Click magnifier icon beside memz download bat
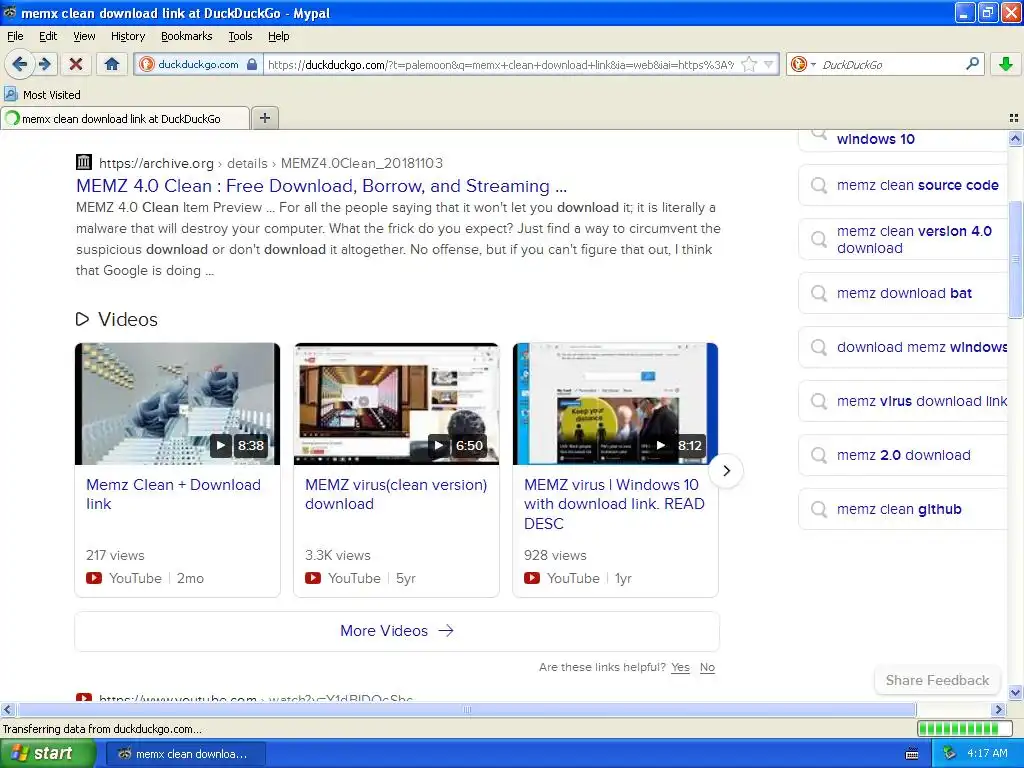The height and width of the screenshot is (768, 1024). coord(819,293)
